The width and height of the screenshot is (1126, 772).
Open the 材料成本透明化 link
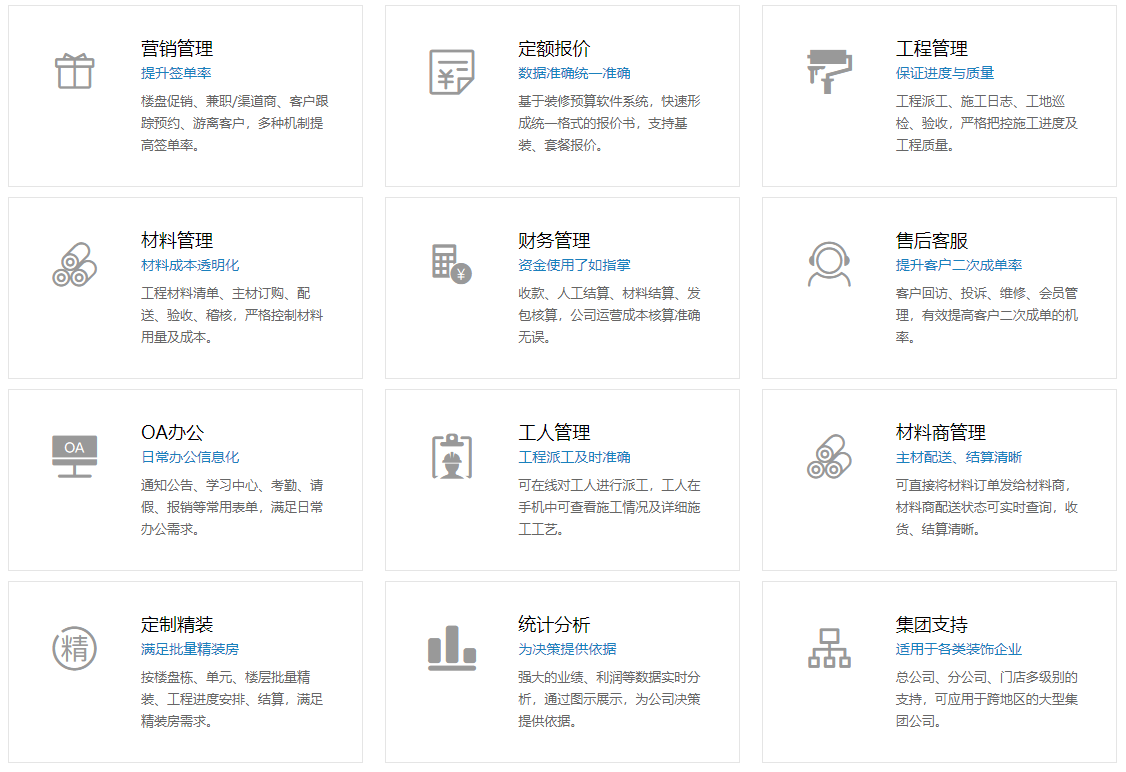coord(190,266)
